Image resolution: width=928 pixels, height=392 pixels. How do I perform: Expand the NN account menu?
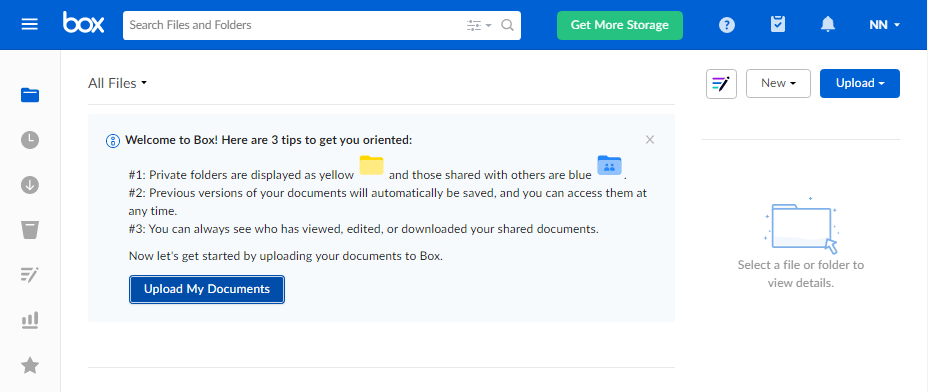coord(884,25)
